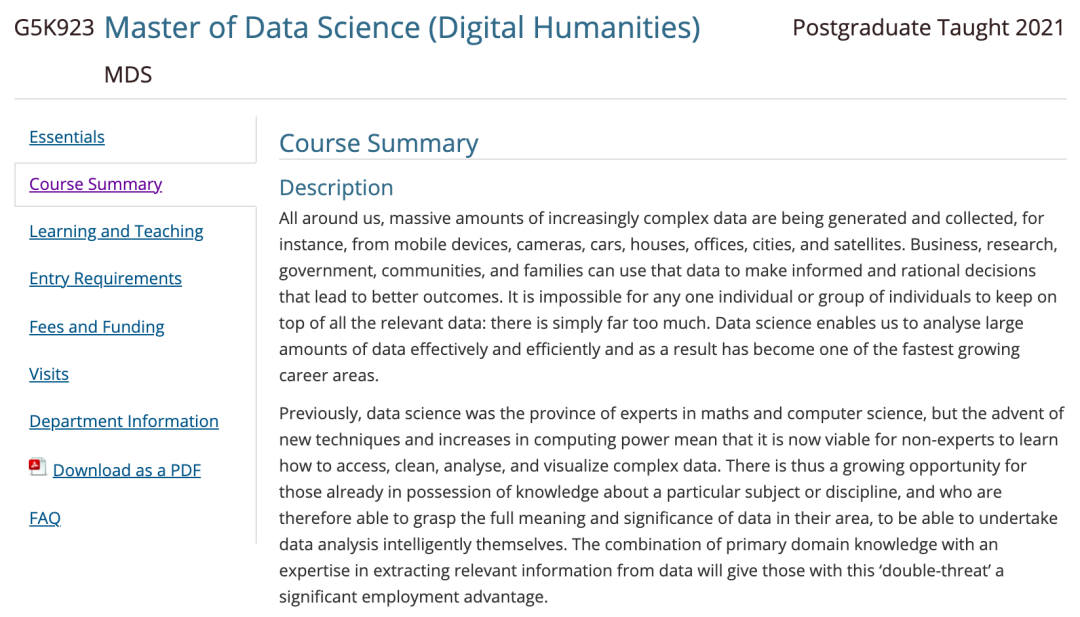
Task: Click the large Course Summary content heading
Action: pyautogui.click(x=379, y=143)
